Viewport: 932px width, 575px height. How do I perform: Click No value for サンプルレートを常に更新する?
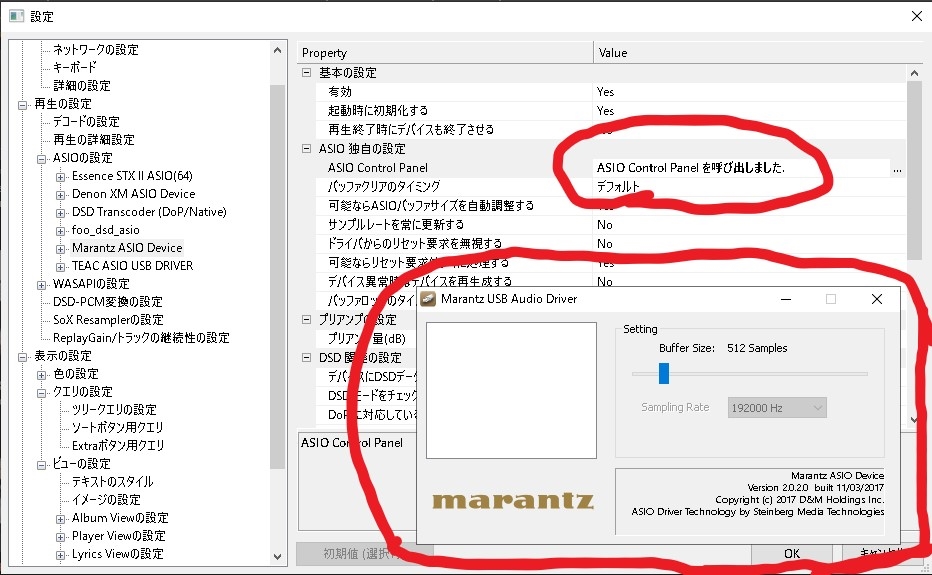(749, 225)
